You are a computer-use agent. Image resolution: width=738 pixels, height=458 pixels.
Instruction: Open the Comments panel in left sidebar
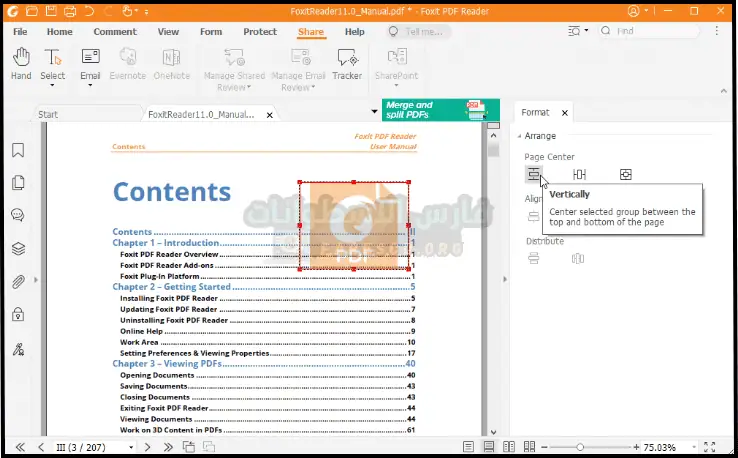18,216
